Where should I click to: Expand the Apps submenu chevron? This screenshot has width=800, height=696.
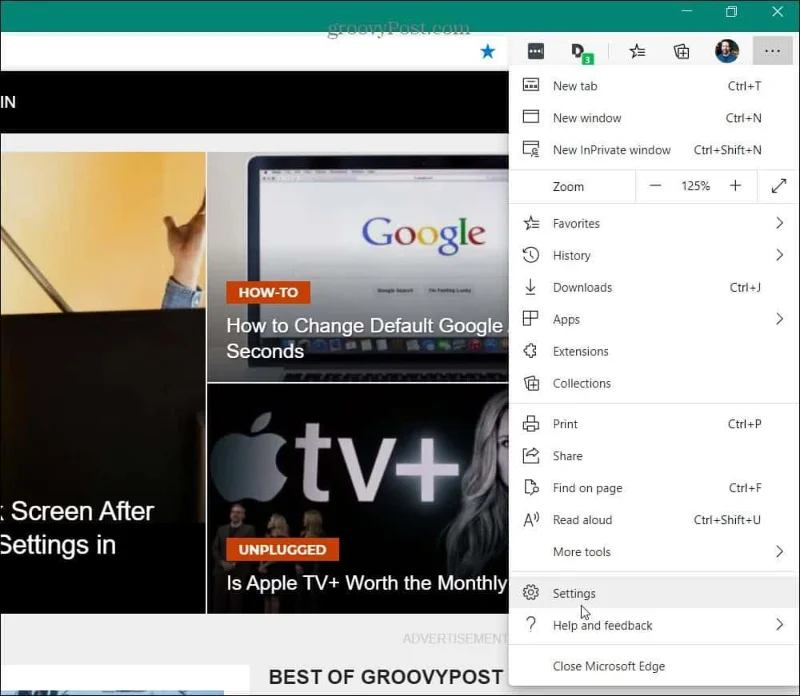coord(779,319)
